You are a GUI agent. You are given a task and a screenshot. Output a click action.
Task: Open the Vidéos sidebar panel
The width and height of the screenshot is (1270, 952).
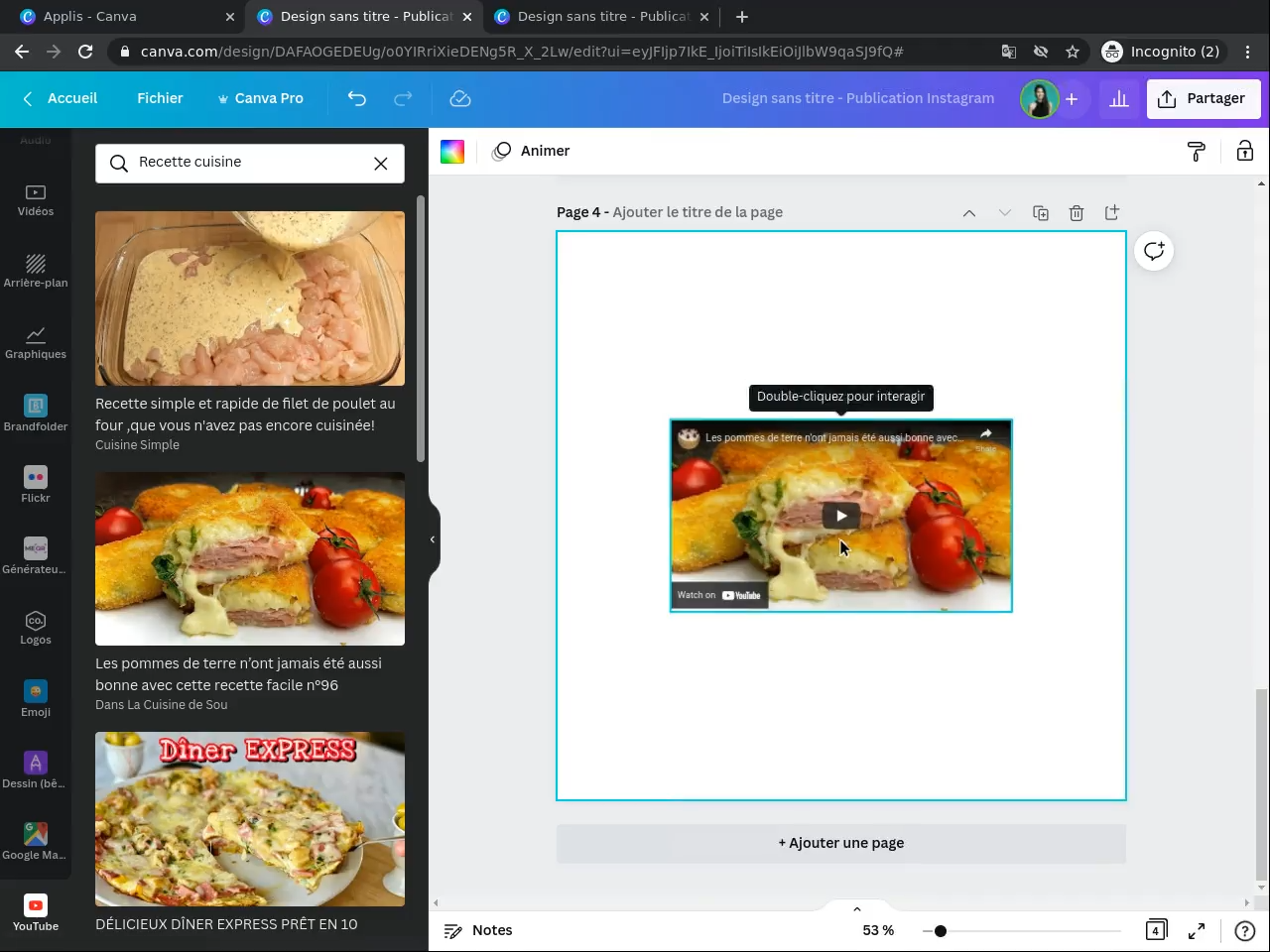(36, 200)
